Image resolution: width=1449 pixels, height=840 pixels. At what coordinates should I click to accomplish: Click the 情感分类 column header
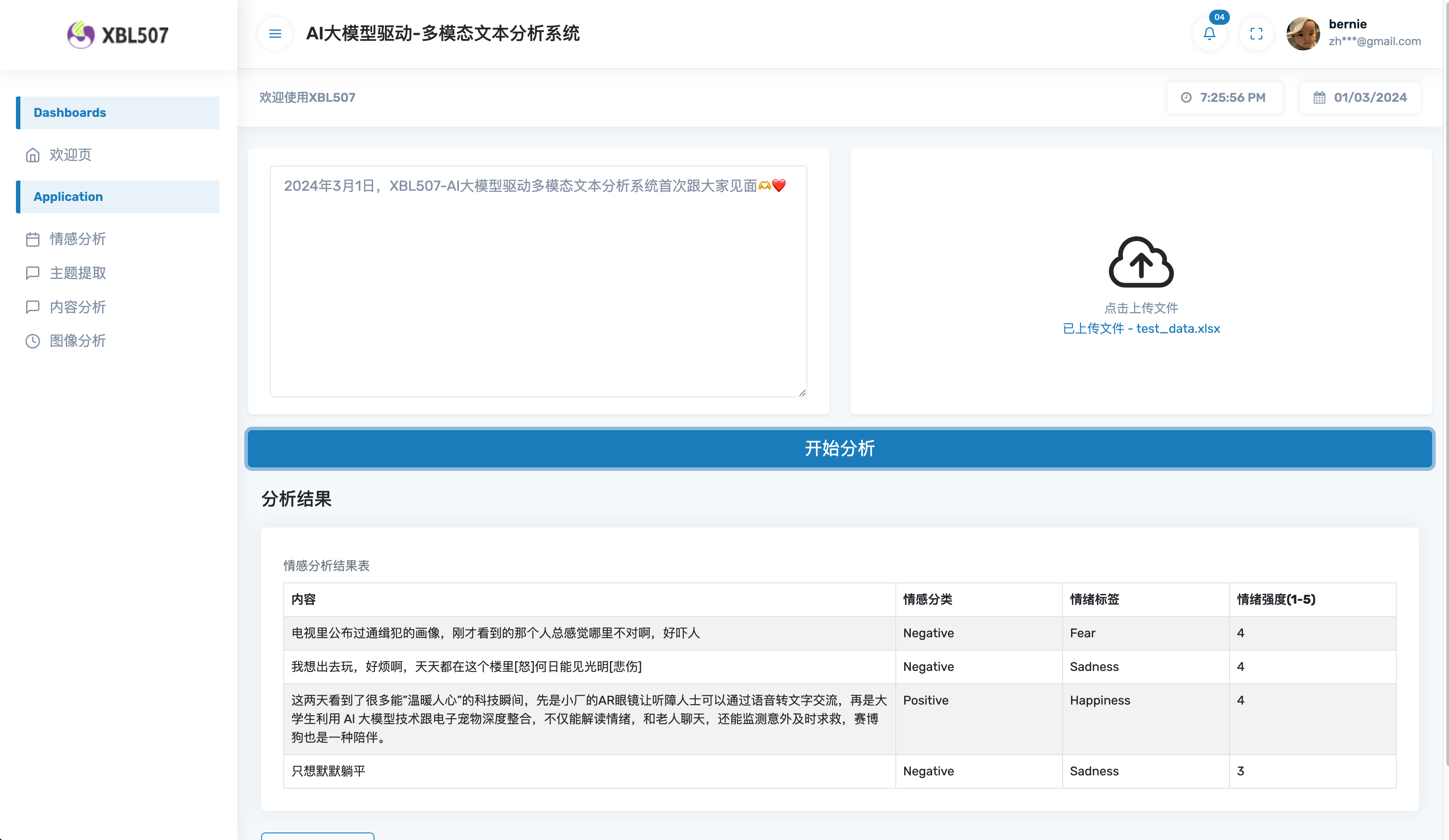[x=928, y=599]
